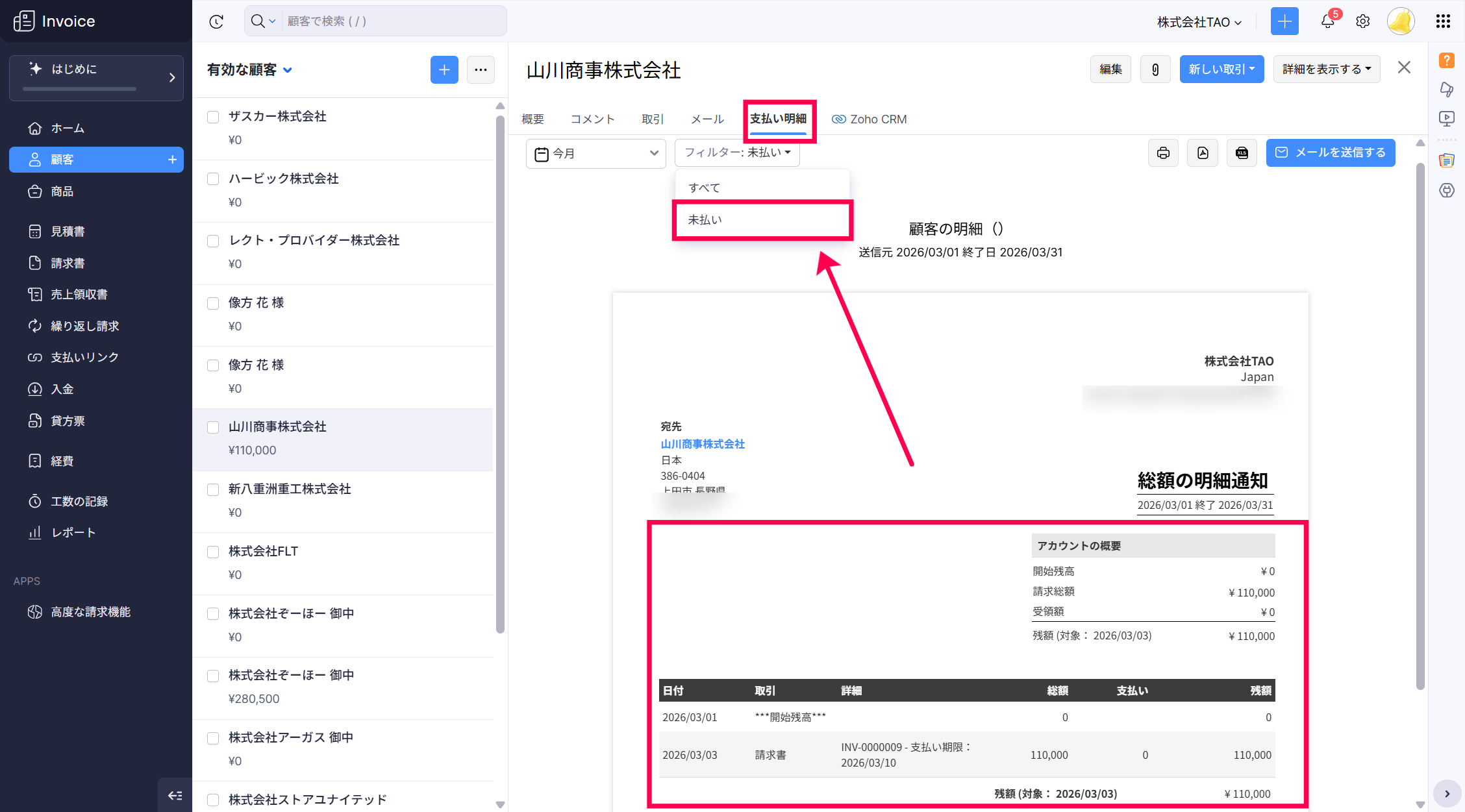Open notifications bell icon
This screenshot has width=1465, height=812.
pyautogui.click(x=1327, y=21)
